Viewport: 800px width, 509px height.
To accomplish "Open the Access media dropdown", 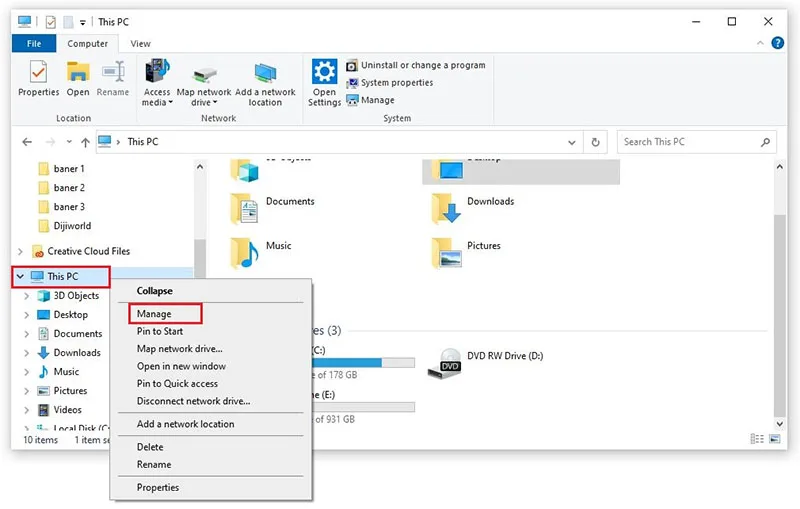I will point(157,83).
